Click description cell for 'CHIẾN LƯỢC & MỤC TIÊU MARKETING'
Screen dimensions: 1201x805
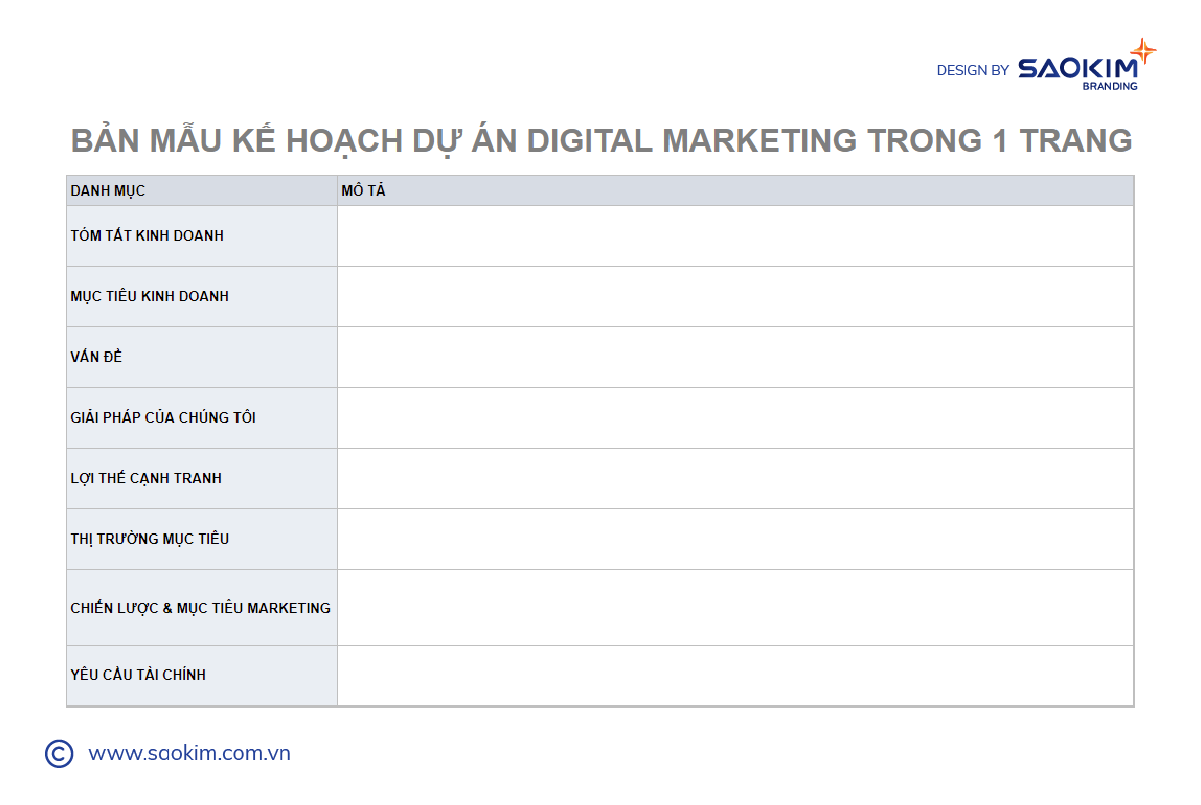735,607
